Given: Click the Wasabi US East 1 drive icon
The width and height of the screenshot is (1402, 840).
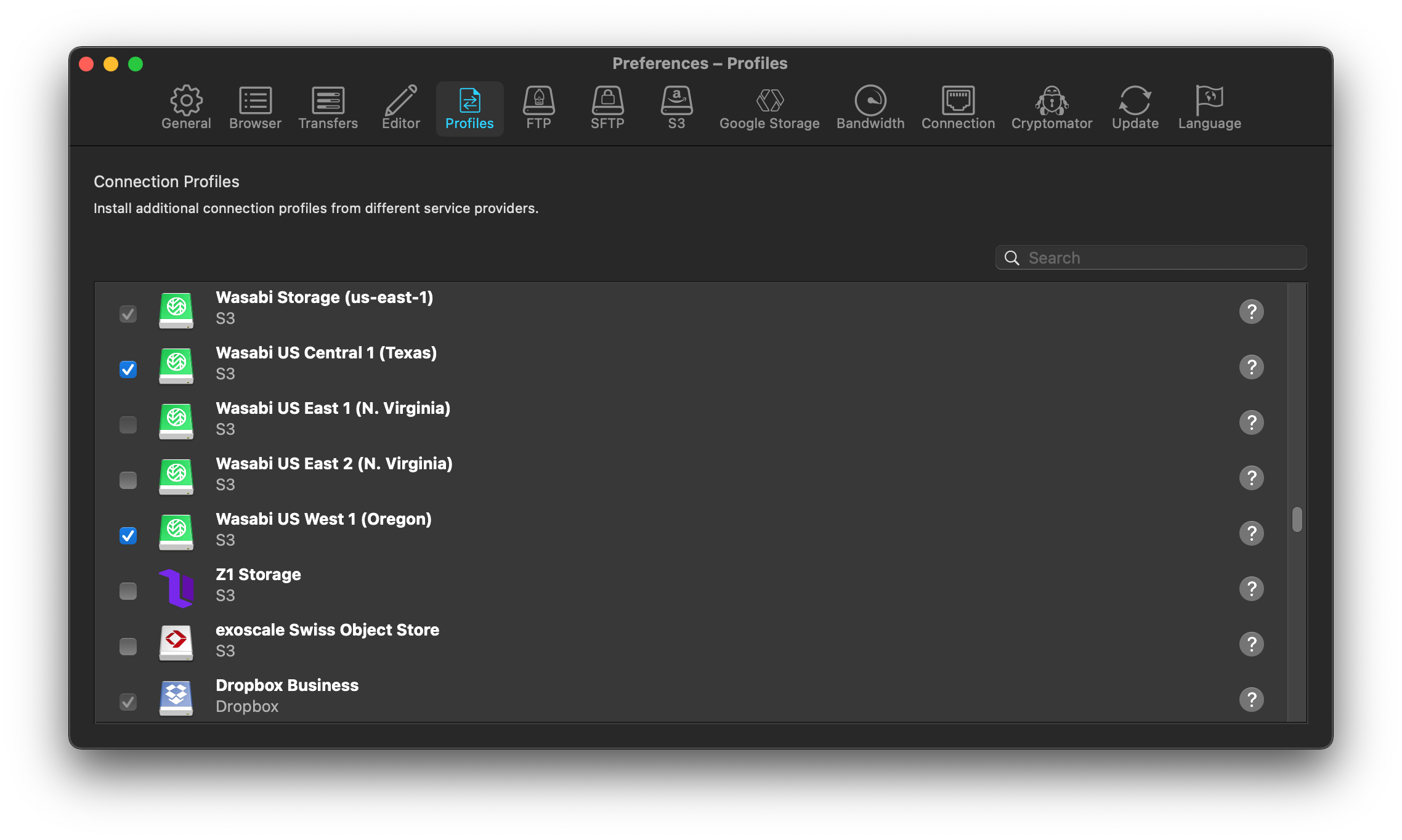Looking at the screenshot, I should tap(176, 421).
